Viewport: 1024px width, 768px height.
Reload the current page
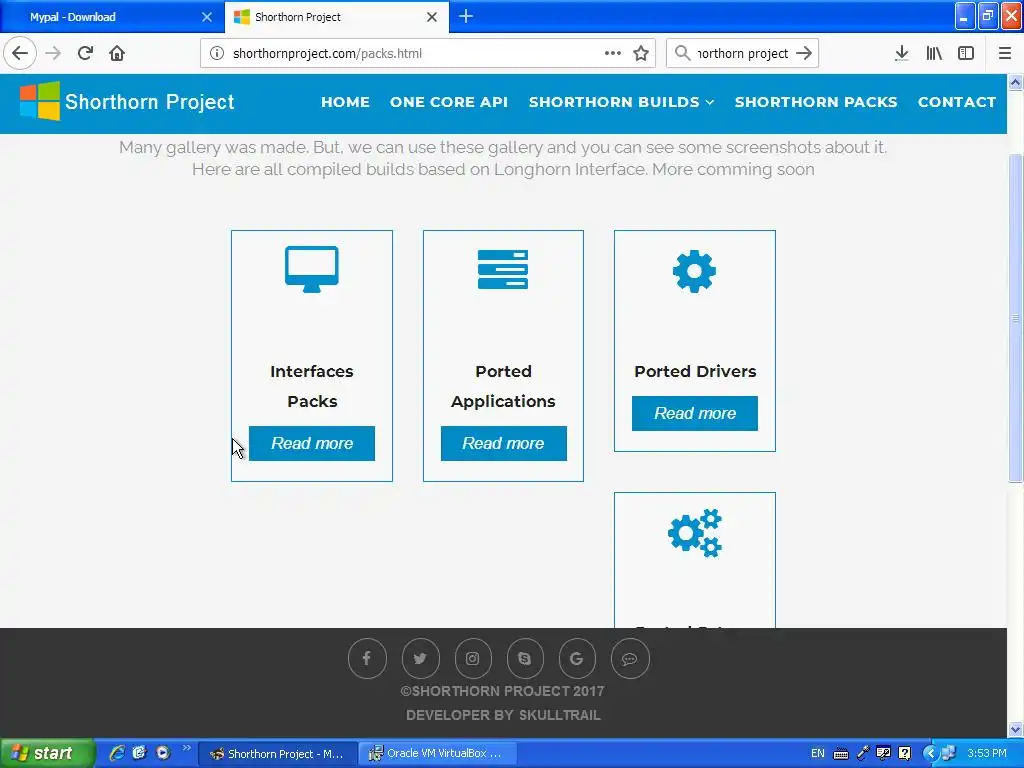(85, 53)
